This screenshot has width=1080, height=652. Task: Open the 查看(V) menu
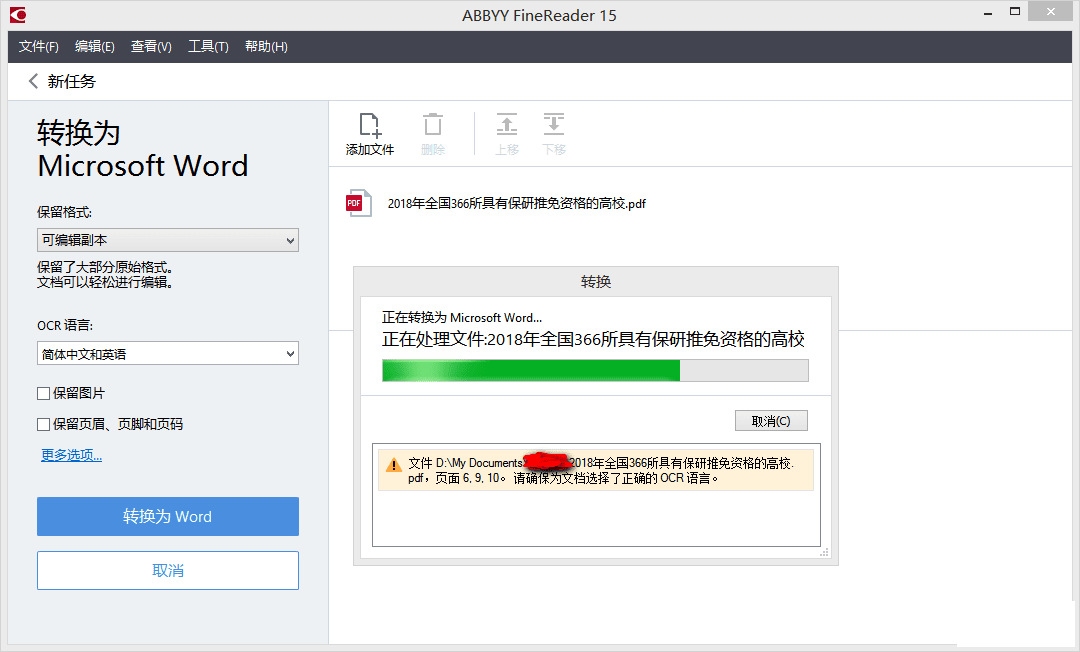click(x=151, y=46)
